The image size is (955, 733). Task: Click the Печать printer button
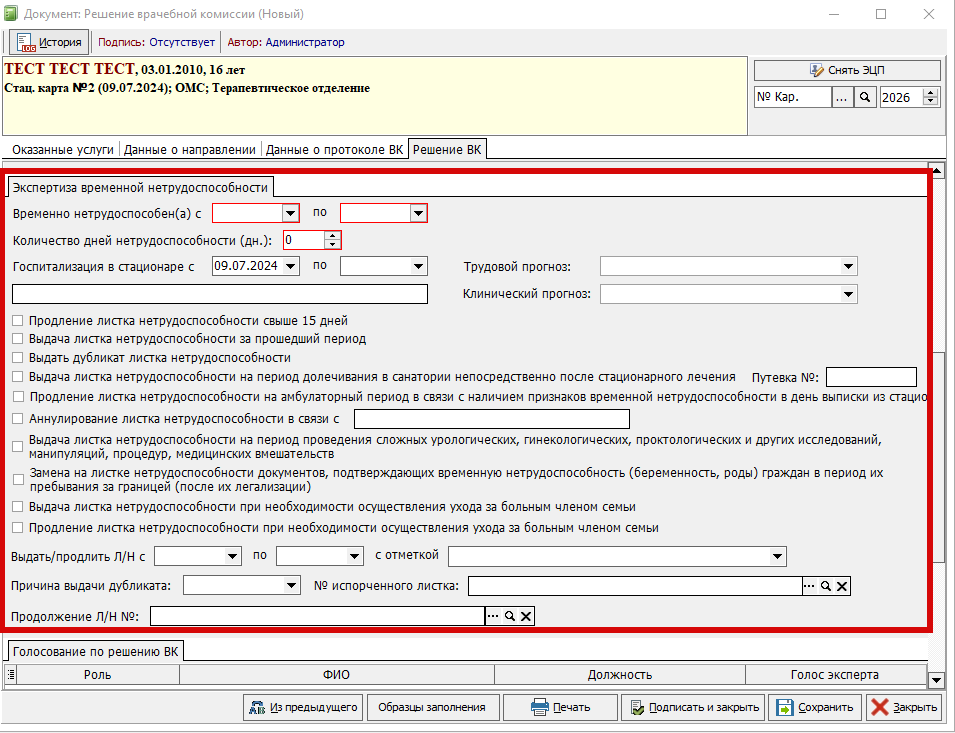click(x=559, y=707)
